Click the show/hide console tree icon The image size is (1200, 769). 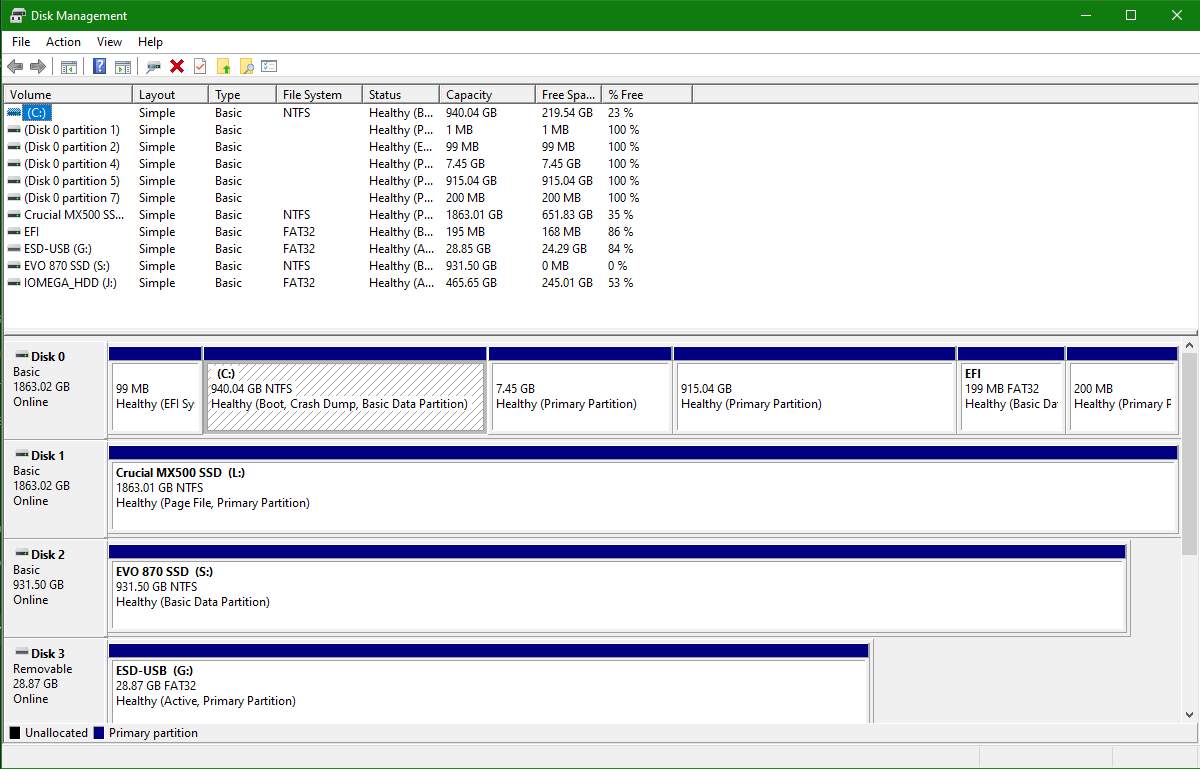[x=69, y=66]
